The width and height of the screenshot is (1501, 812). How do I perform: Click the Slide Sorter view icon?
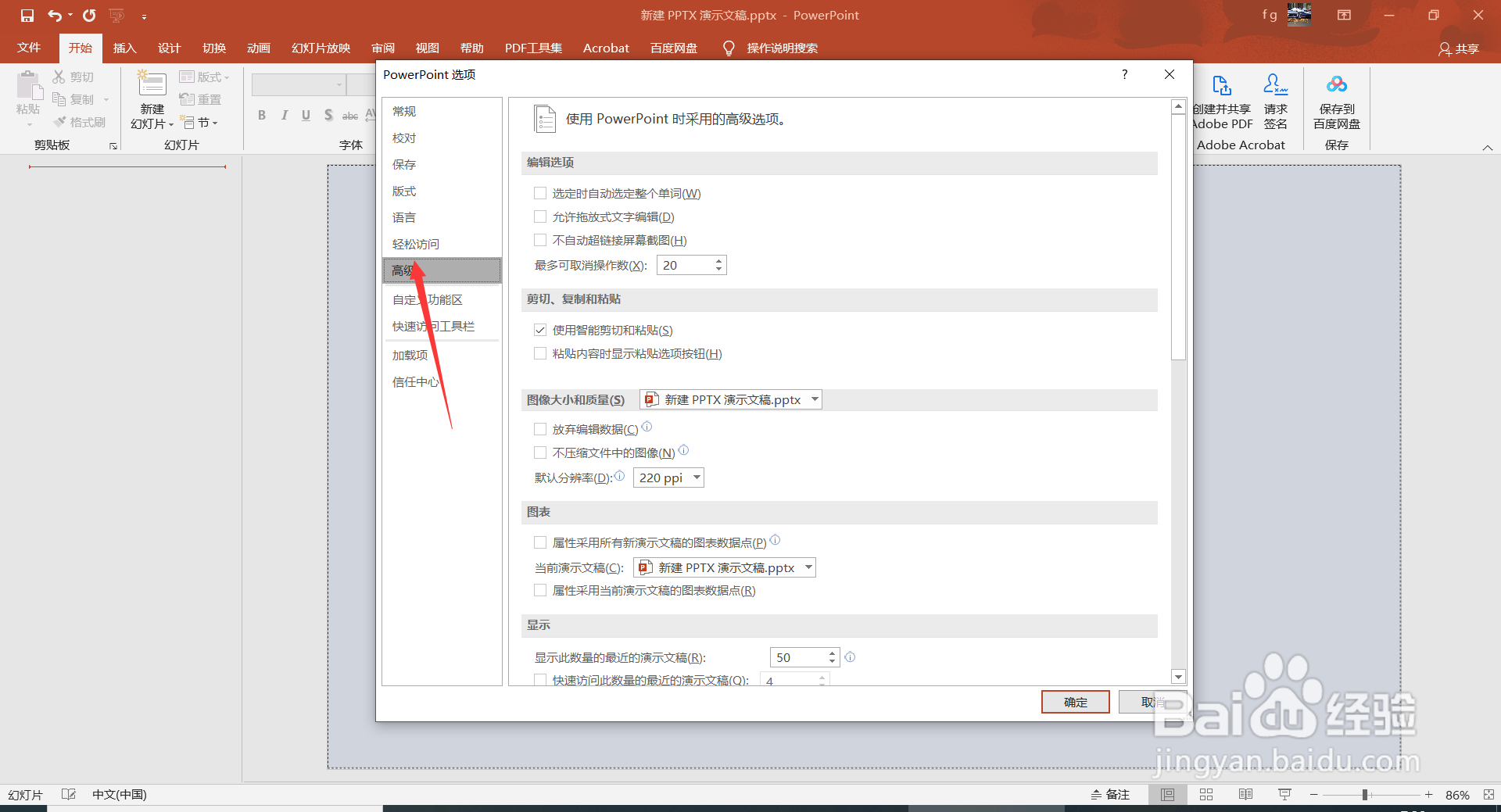(x=1206, y=795)
